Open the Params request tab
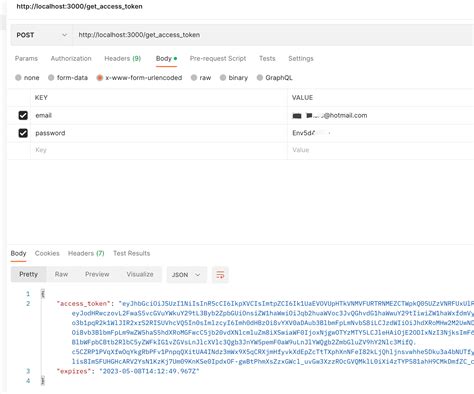 [26, 58]
